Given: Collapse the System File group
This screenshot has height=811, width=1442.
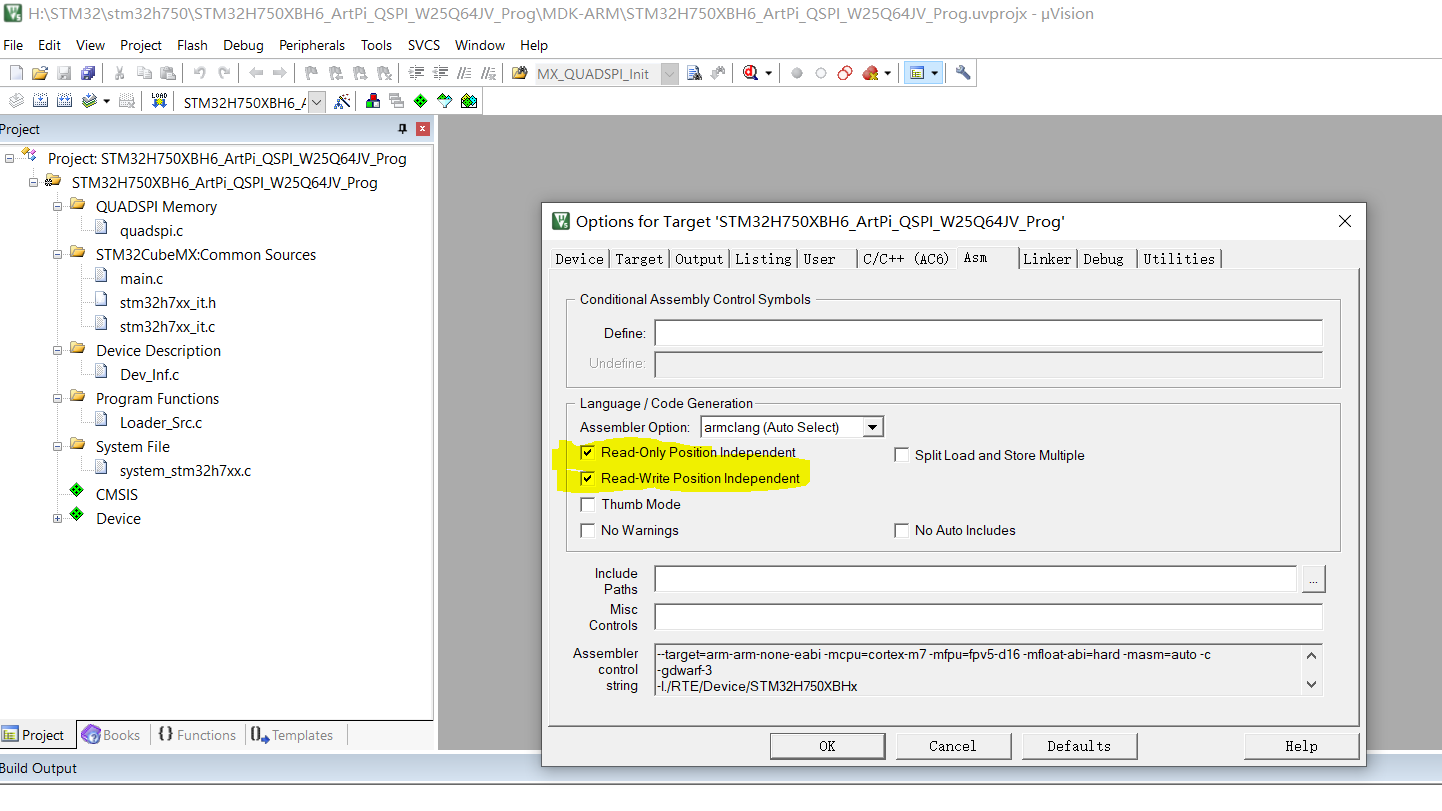Looking at the screenshot, I should 57,446.
